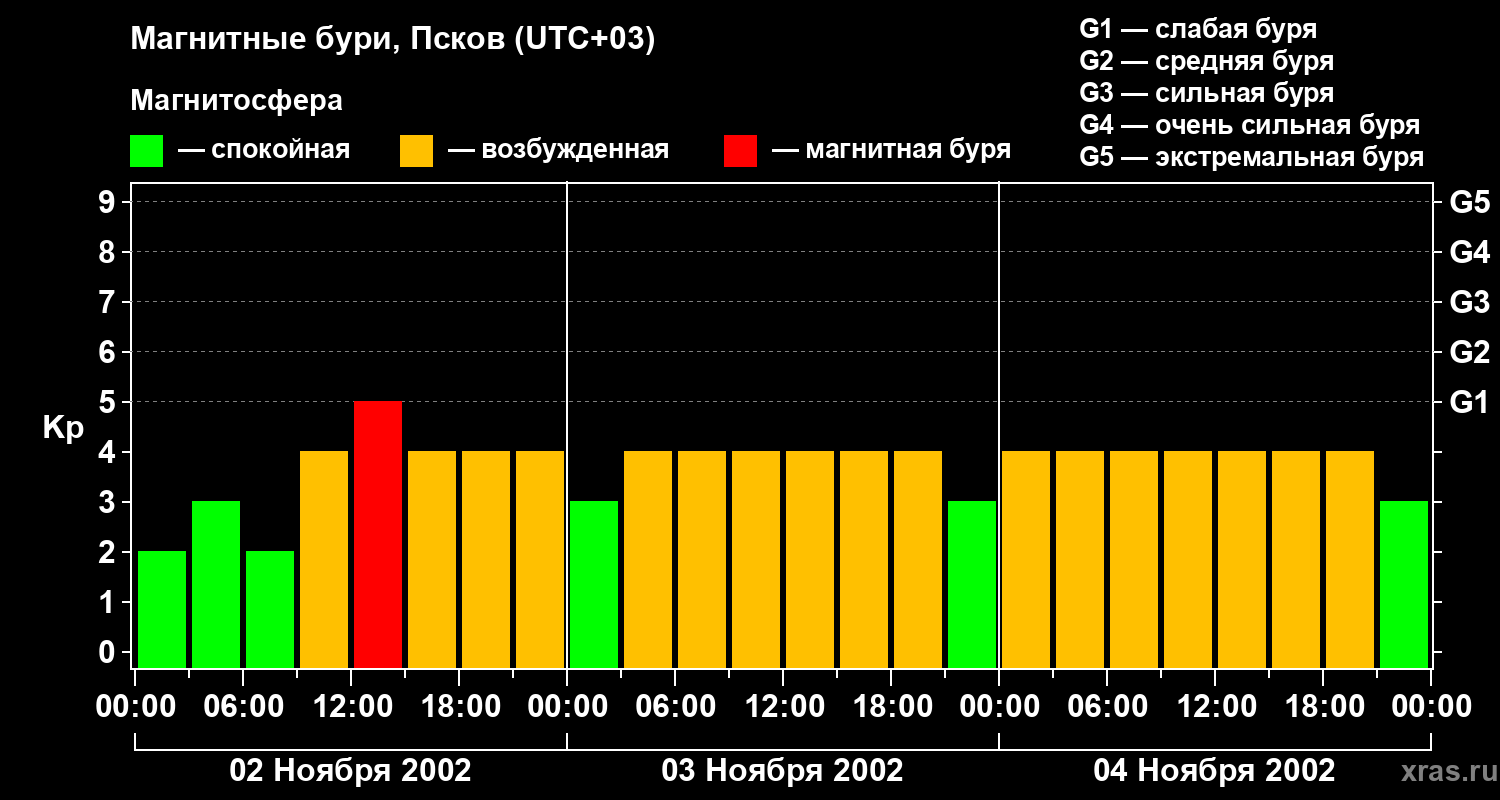Click the '— спокойная' legend label
The image size is (1500, 800).
[x=264, y=150]
